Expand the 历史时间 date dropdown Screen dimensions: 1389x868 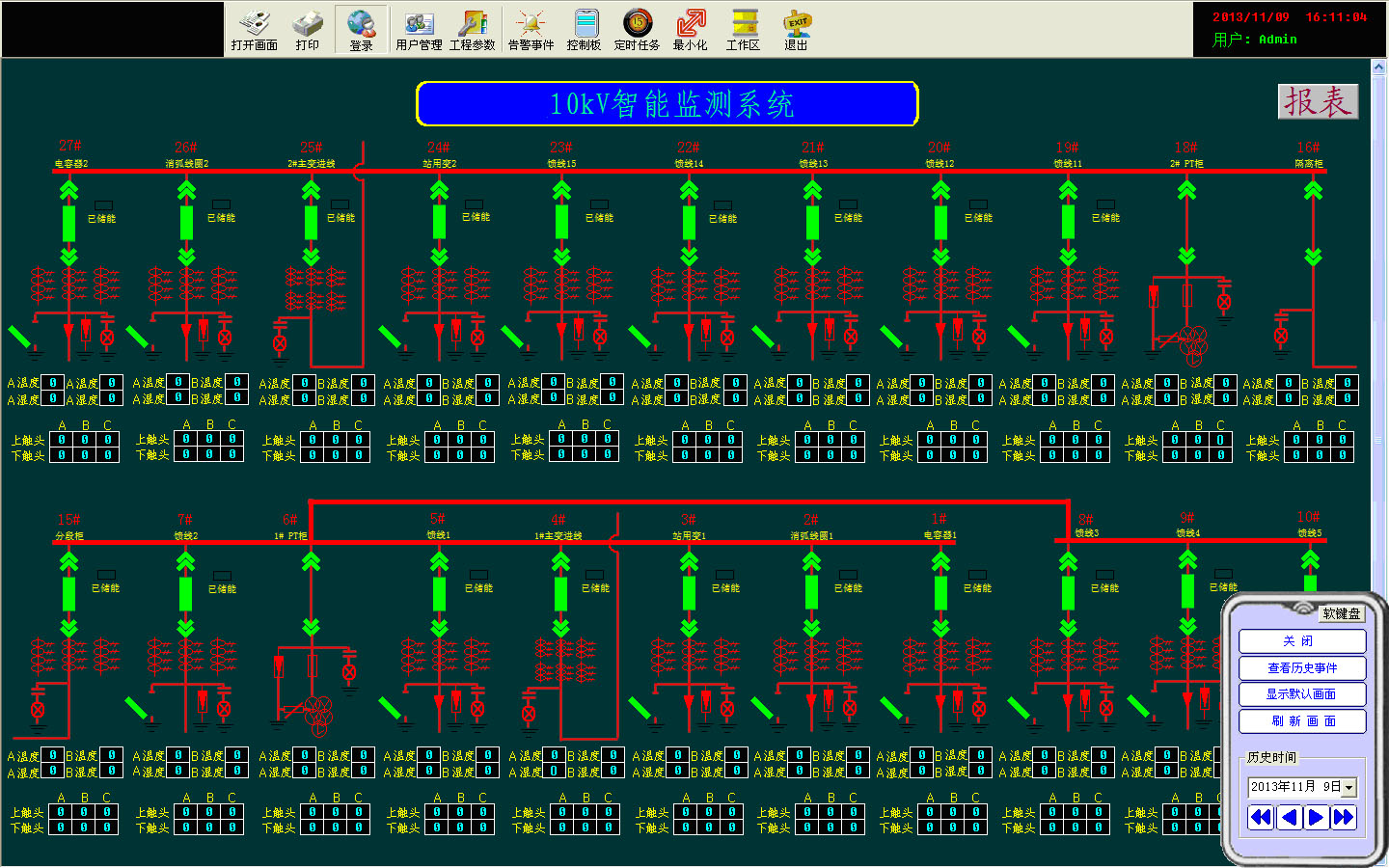pos(1349,788)
